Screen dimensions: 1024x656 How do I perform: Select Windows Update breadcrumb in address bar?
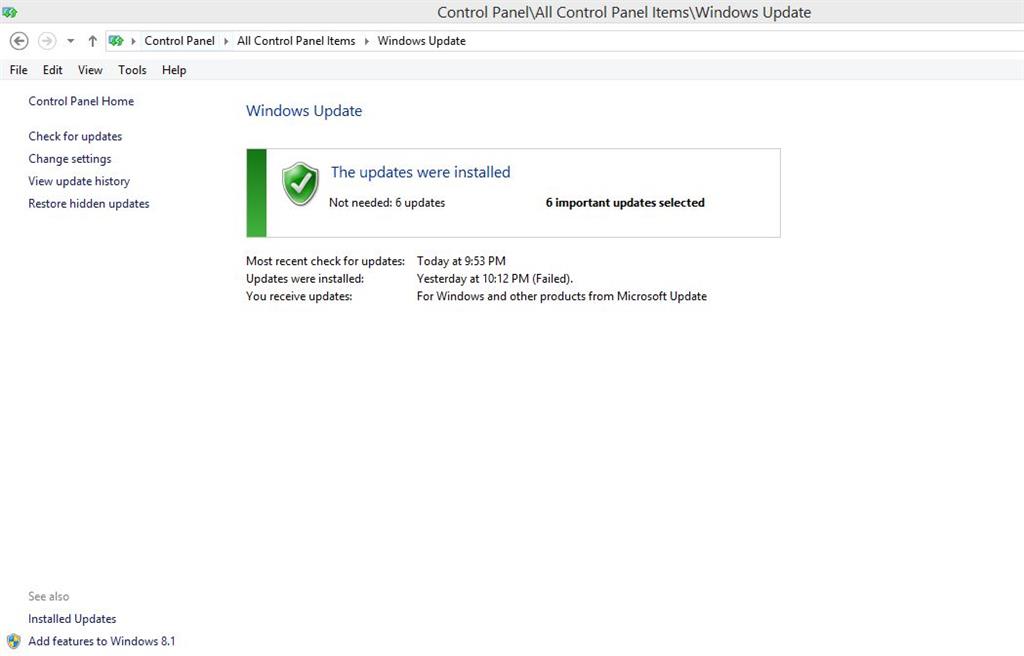[x=421, y=41]
